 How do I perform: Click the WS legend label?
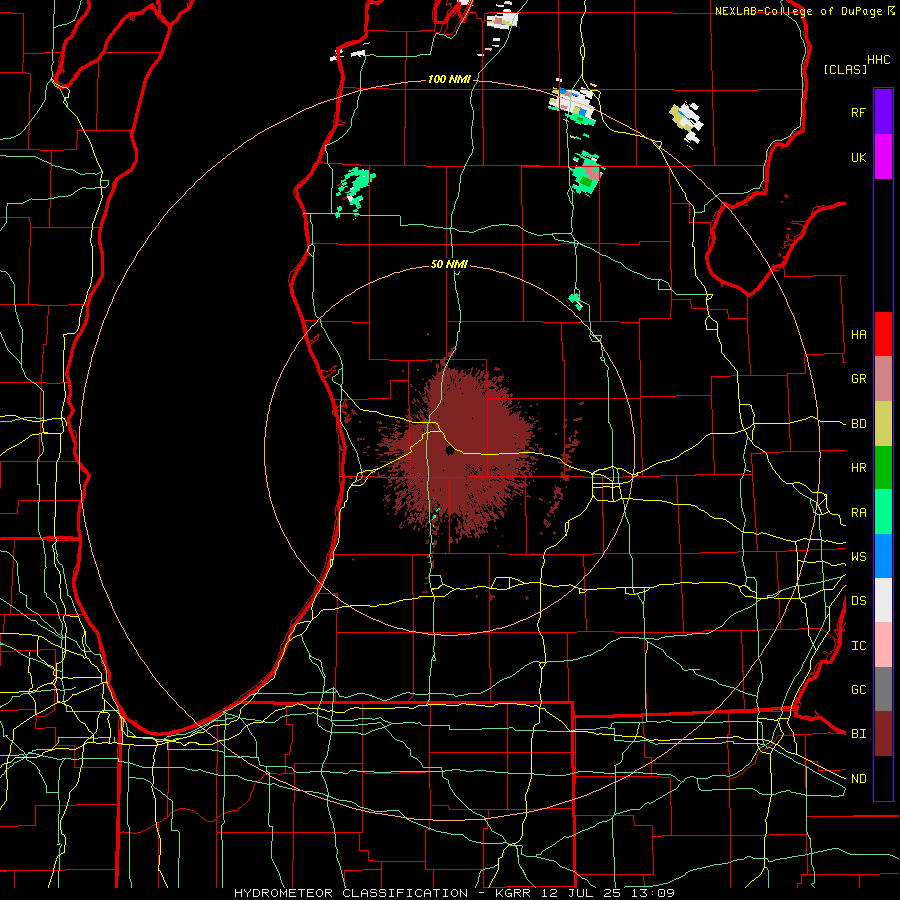[858, 557]
